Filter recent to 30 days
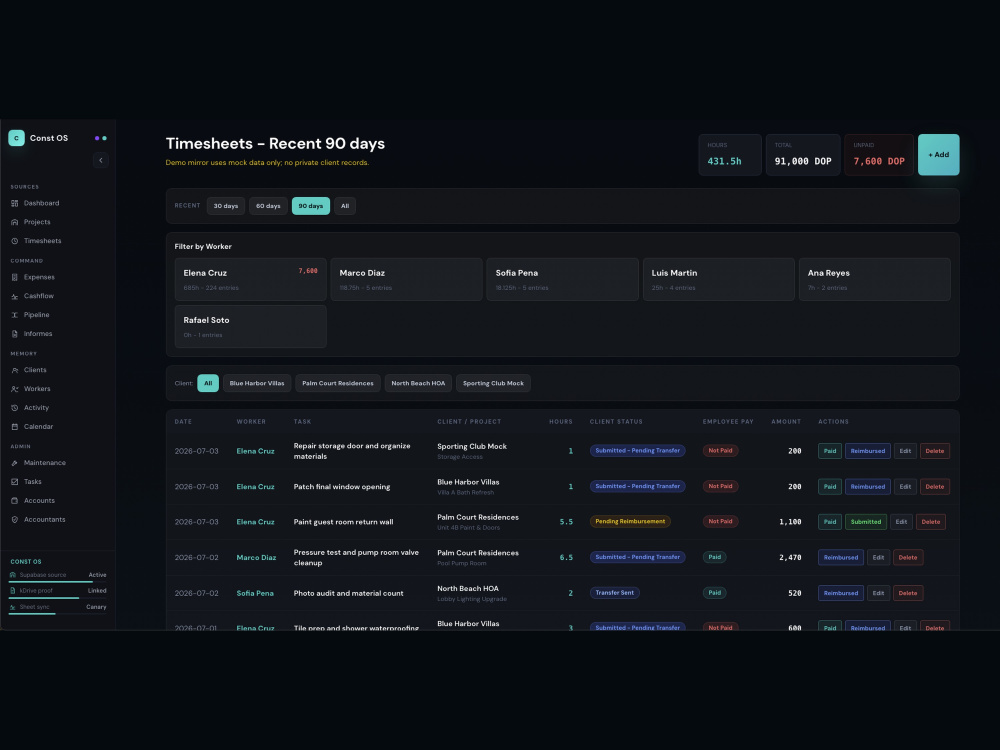 [226, 206]
